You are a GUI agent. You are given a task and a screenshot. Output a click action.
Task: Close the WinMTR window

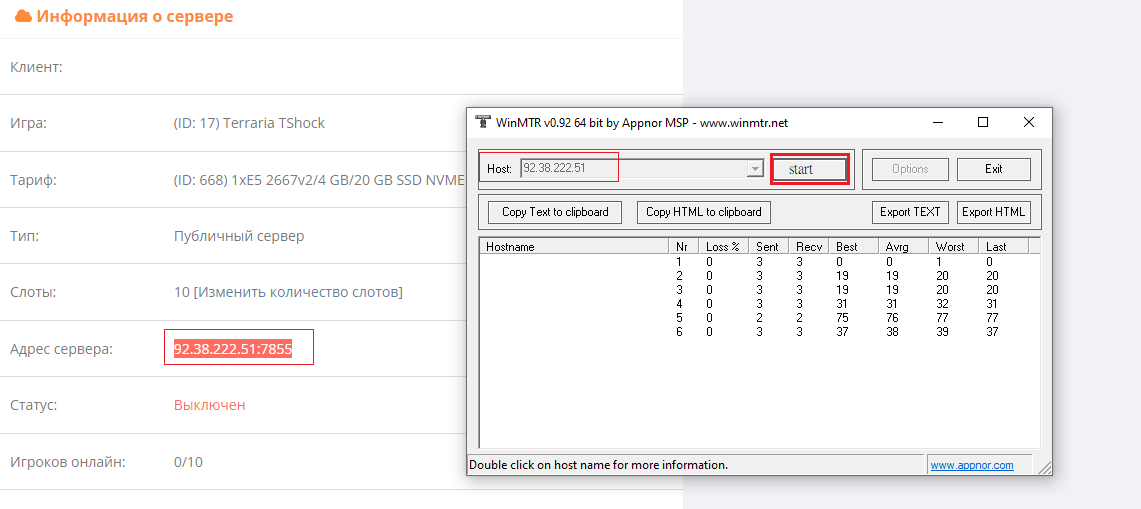tap(1028, 122)
